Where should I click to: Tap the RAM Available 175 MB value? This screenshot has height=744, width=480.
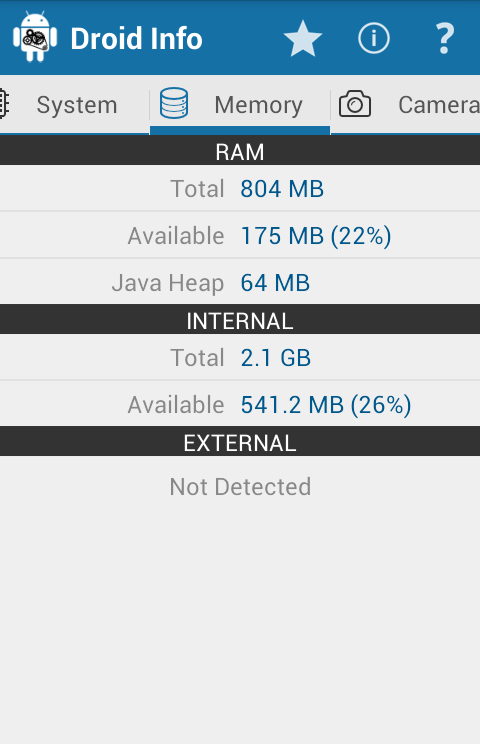316,236
